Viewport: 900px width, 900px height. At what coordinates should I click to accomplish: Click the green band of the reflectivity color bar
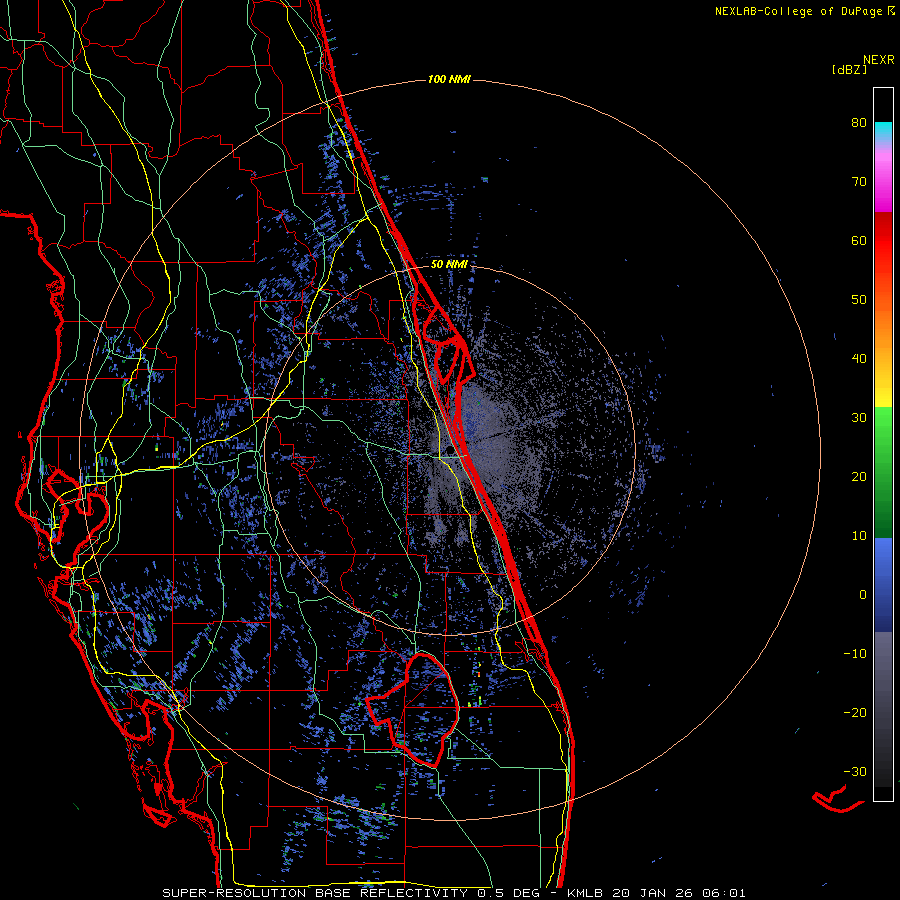coord(883,472)
